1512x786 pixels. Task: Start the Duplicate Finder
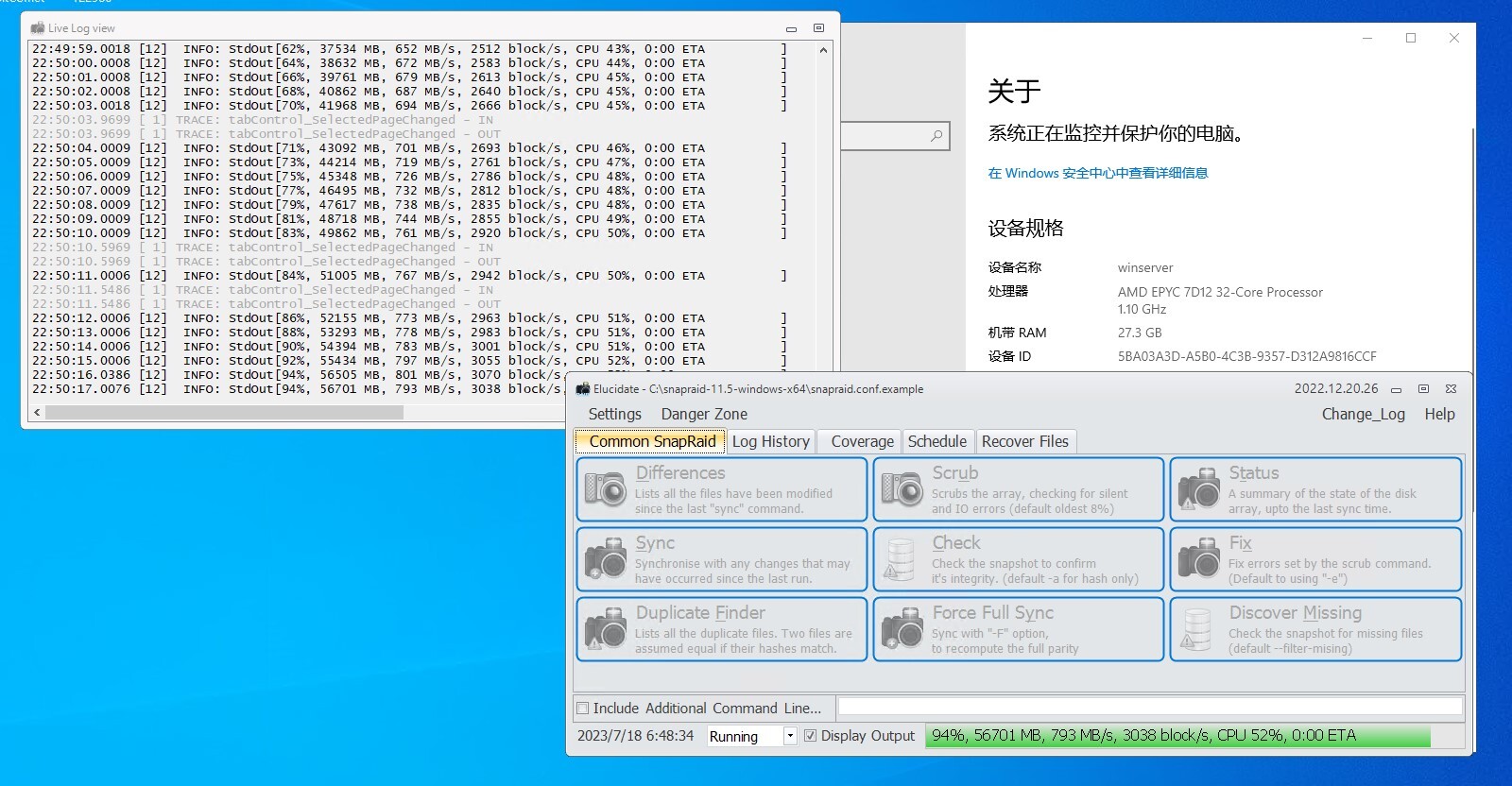(x=722, y=629)
